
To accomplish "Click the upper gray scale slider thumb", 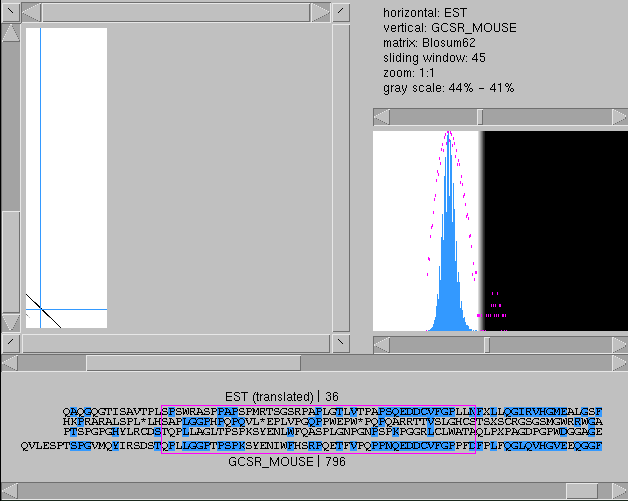I will (480, 117).
